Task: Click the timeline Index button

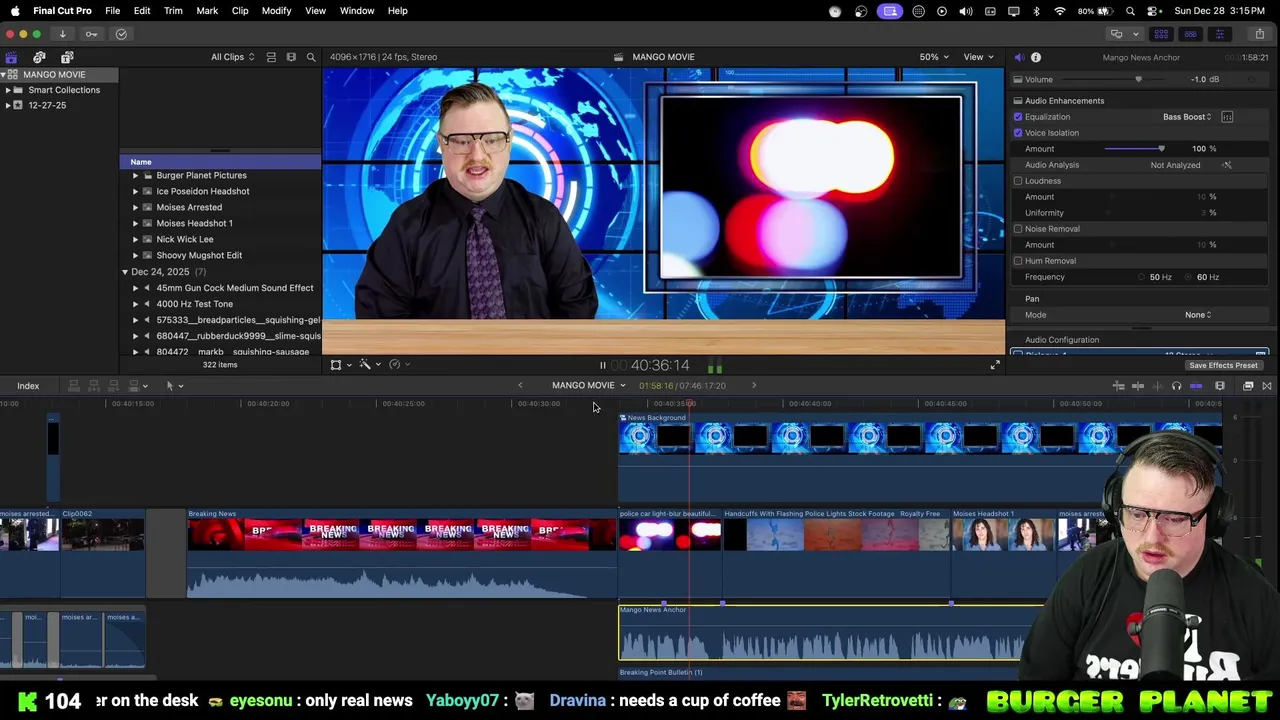Action: coord(28,386)
